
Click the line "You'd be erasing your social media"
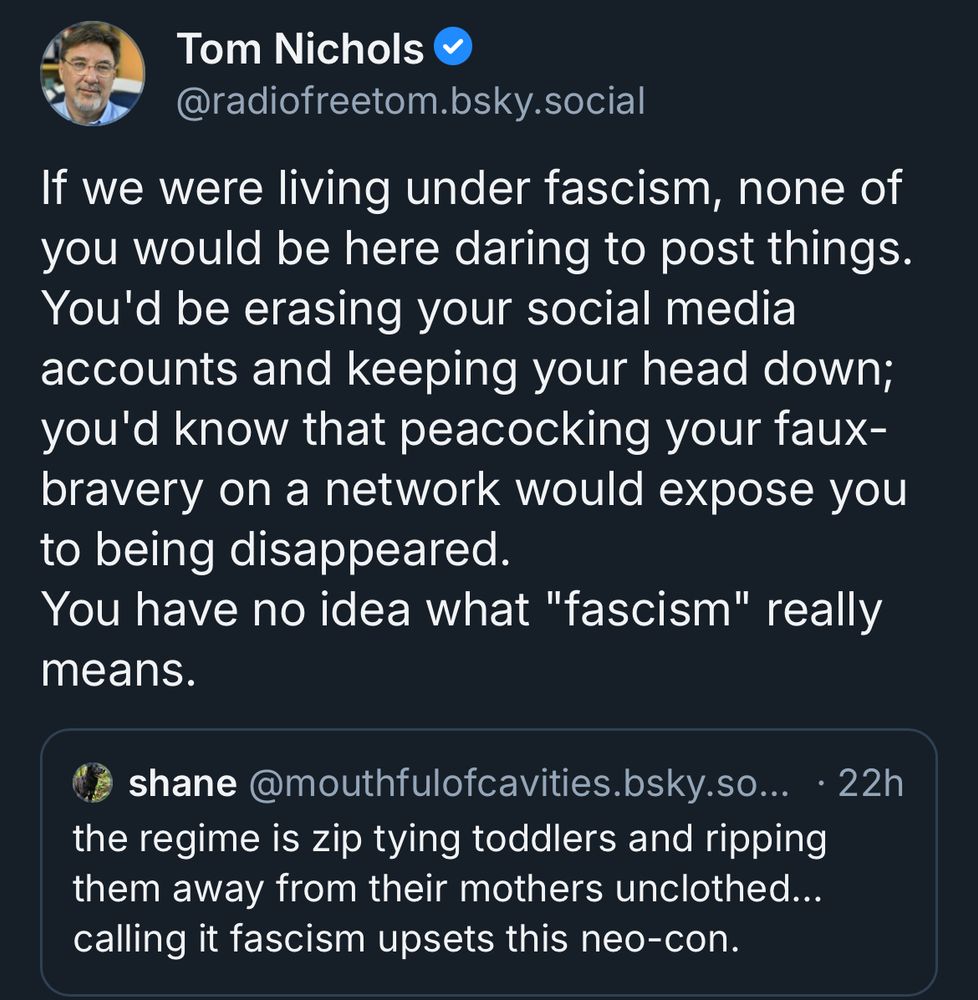pyautogui.click(x=418, y=309)
